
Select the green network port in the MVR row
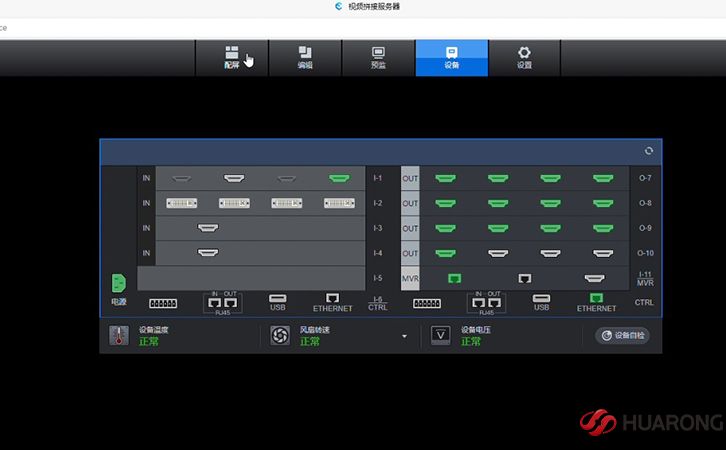(454, 278)
